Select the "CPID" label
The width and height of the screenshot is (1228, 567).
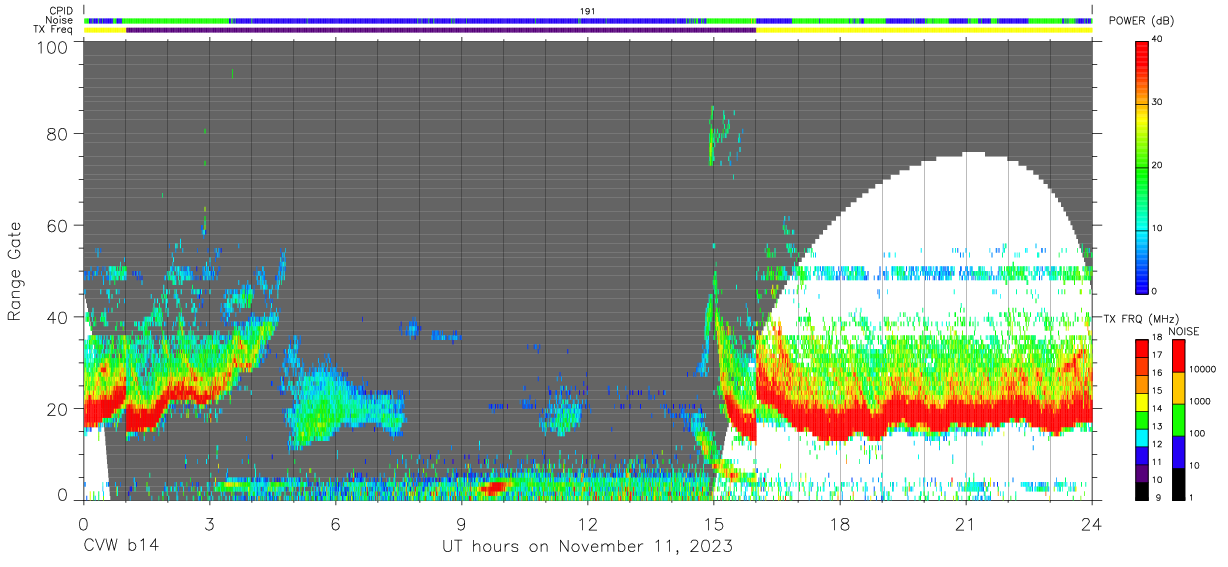[62, 11]
